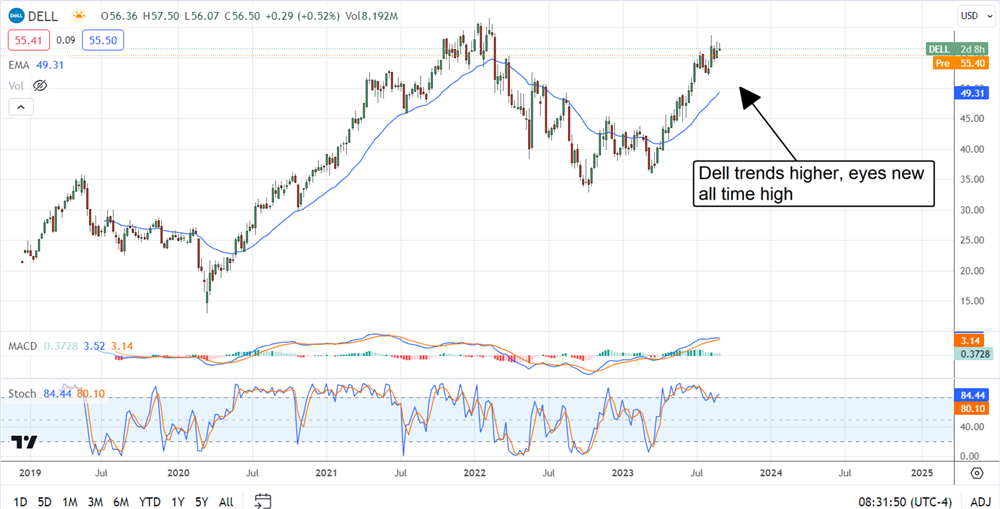Click the EMA value 49.31 in the legend

(x=48, y=64)
